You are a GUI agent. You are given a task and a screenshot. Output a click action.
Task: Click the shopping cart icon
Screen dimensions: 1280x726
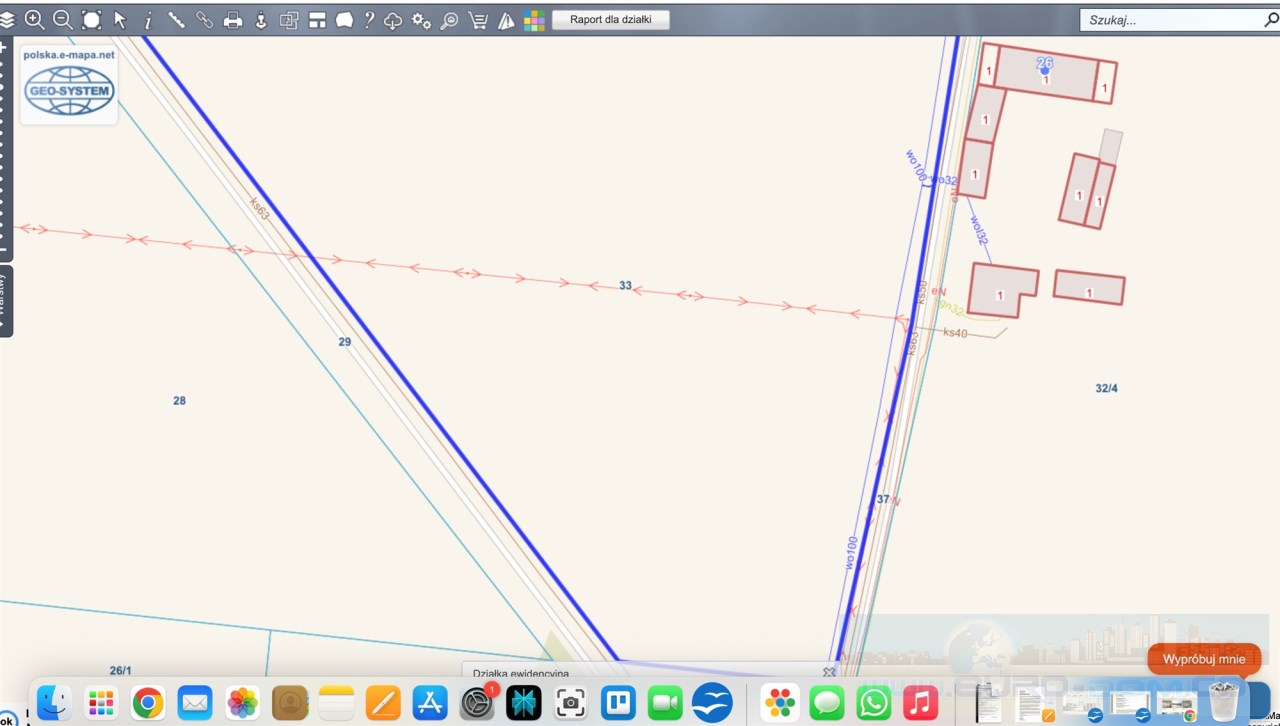478,20
